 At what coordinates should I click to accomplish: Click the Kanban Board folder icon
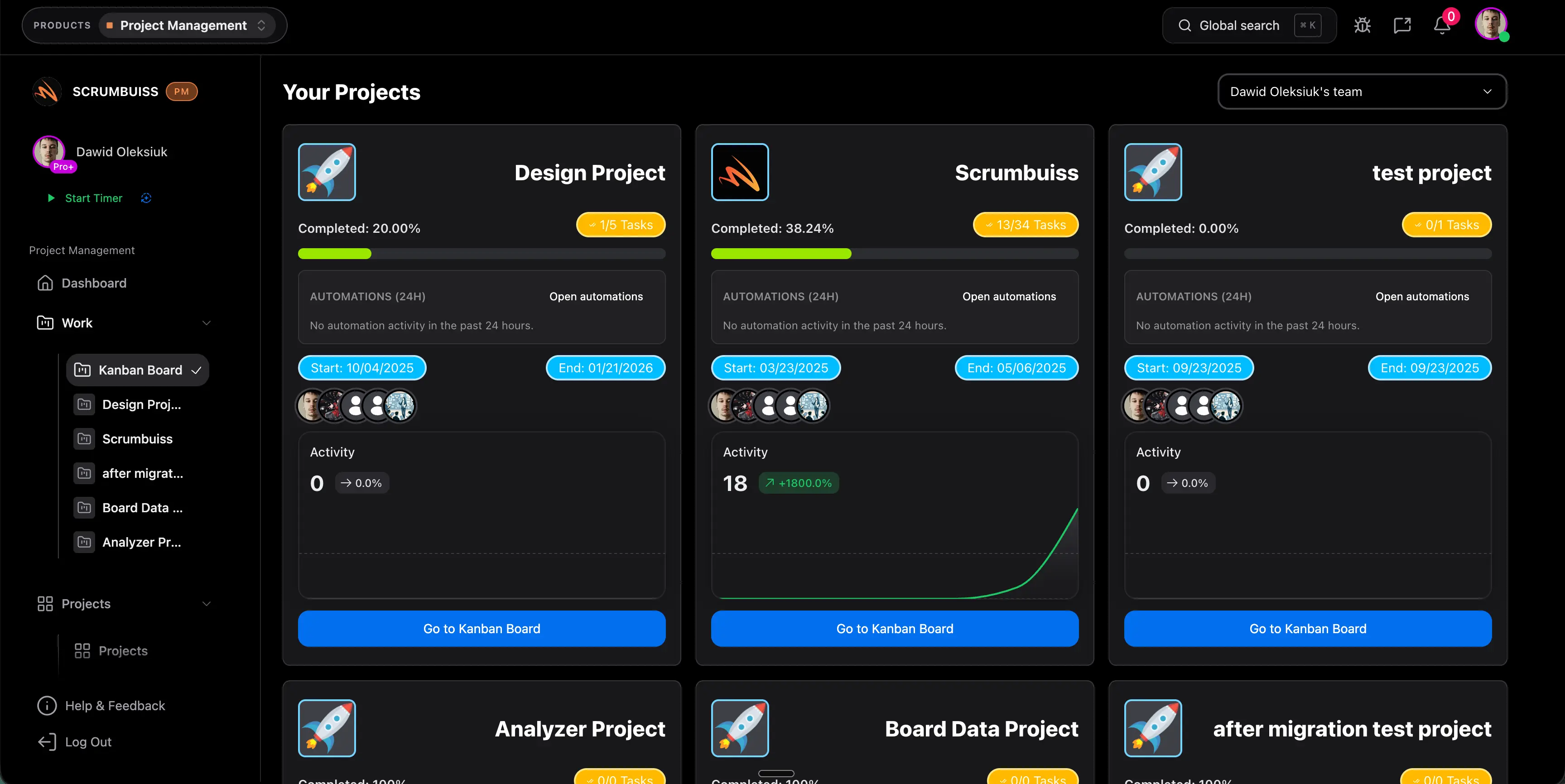tap(83, 369)
